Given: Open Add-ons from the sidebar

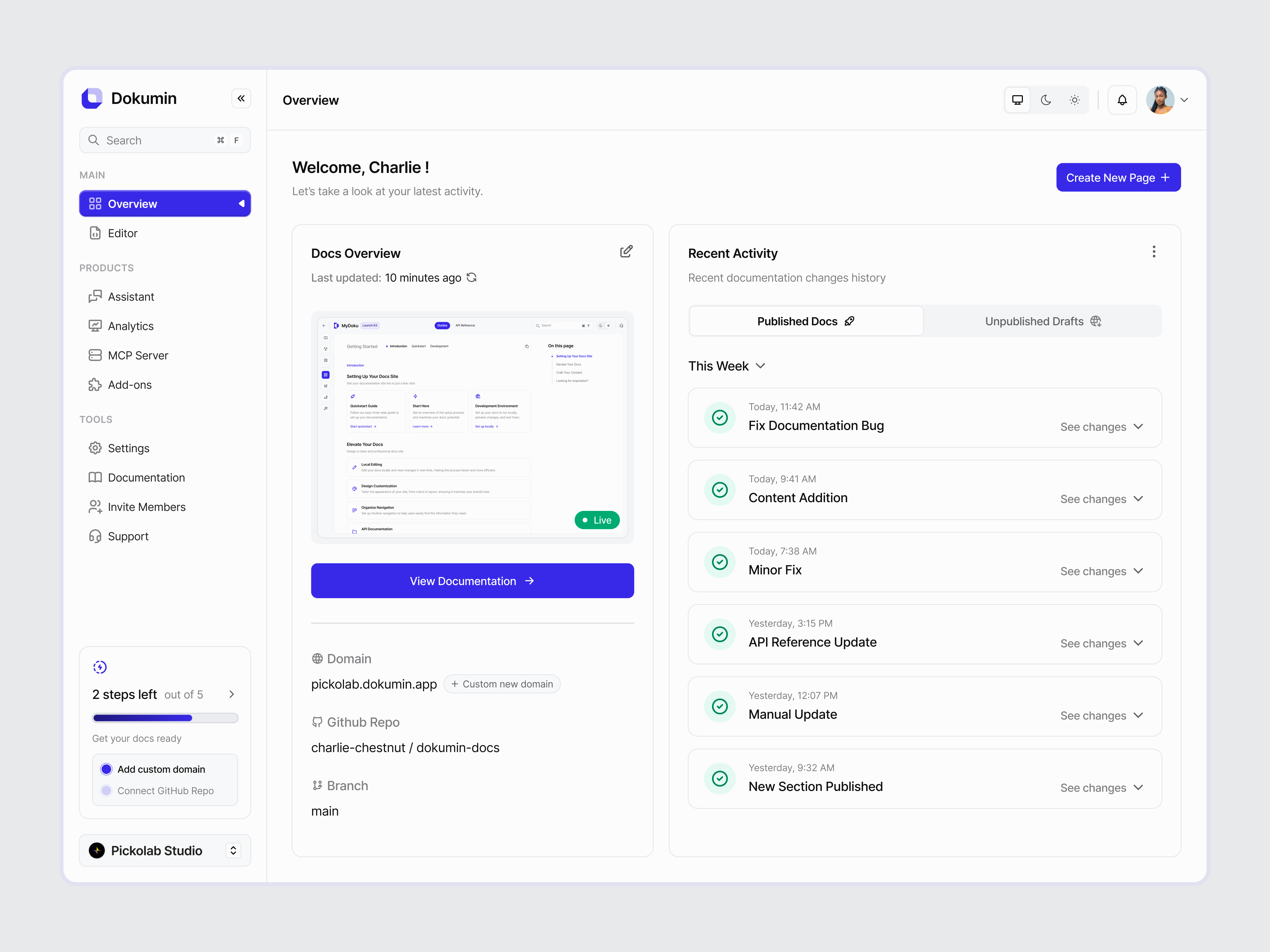Looking at the screenshot, I should [129, 385].
